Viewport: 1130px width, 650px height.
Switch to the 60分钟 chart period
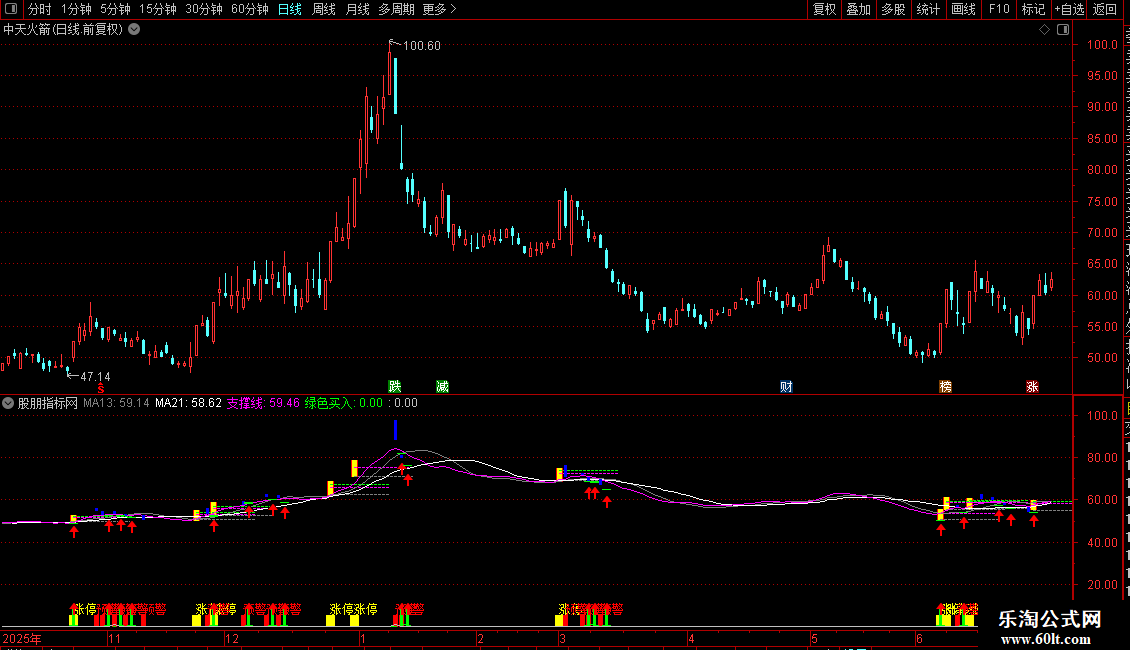click(249, 9)
